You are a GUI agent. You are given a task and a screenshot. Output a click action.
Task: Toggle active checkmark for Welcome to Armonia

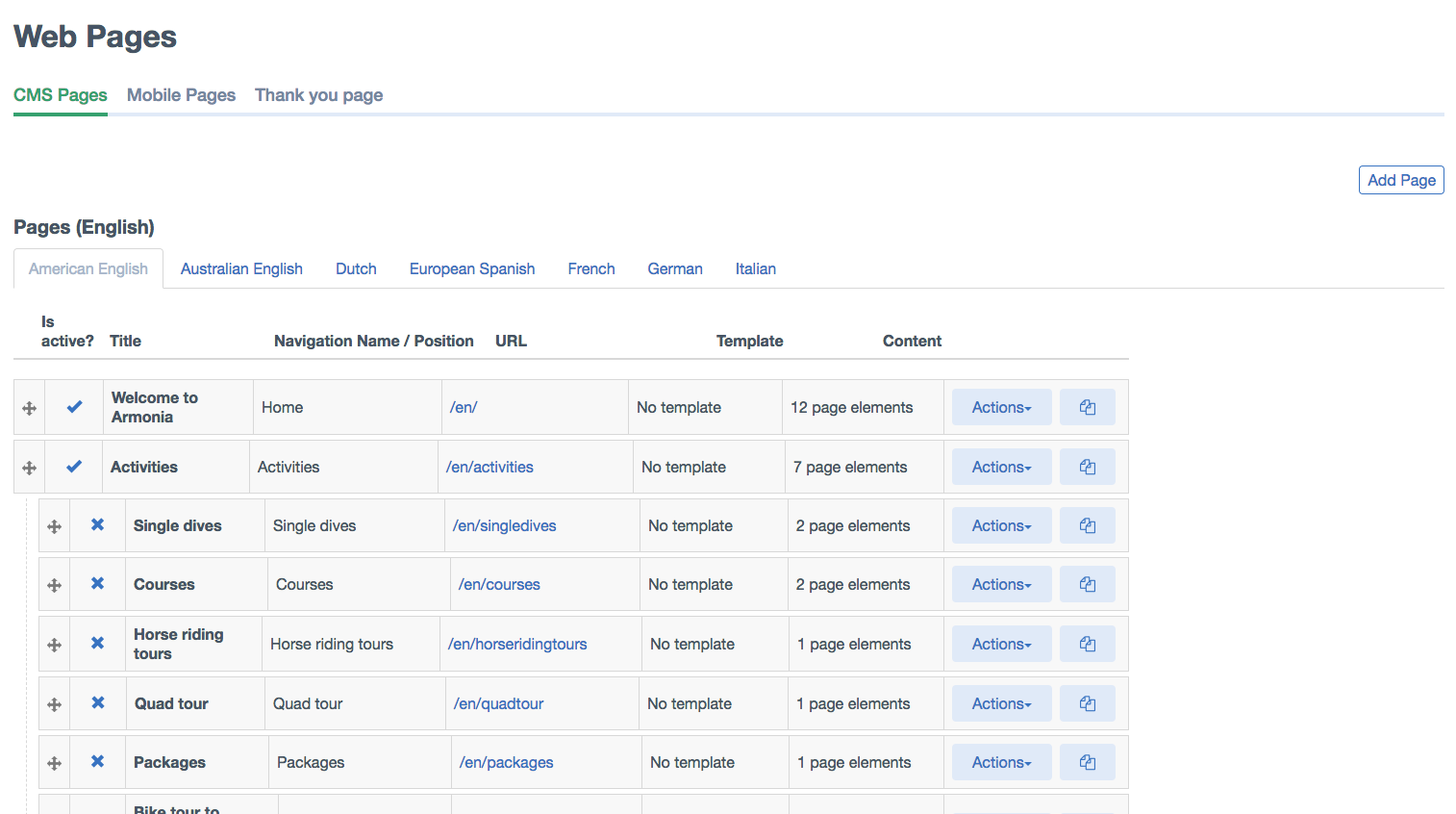tap(74, 407)
